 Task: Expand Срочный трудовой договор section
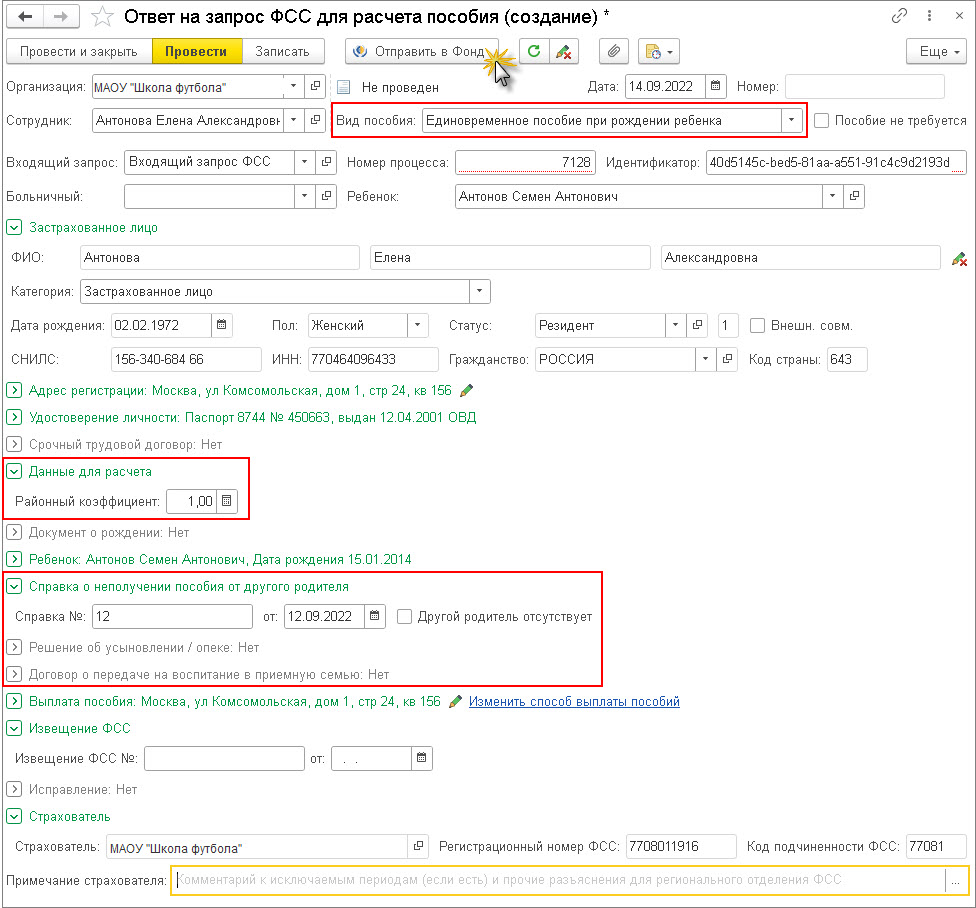click(x=14, y=444)
